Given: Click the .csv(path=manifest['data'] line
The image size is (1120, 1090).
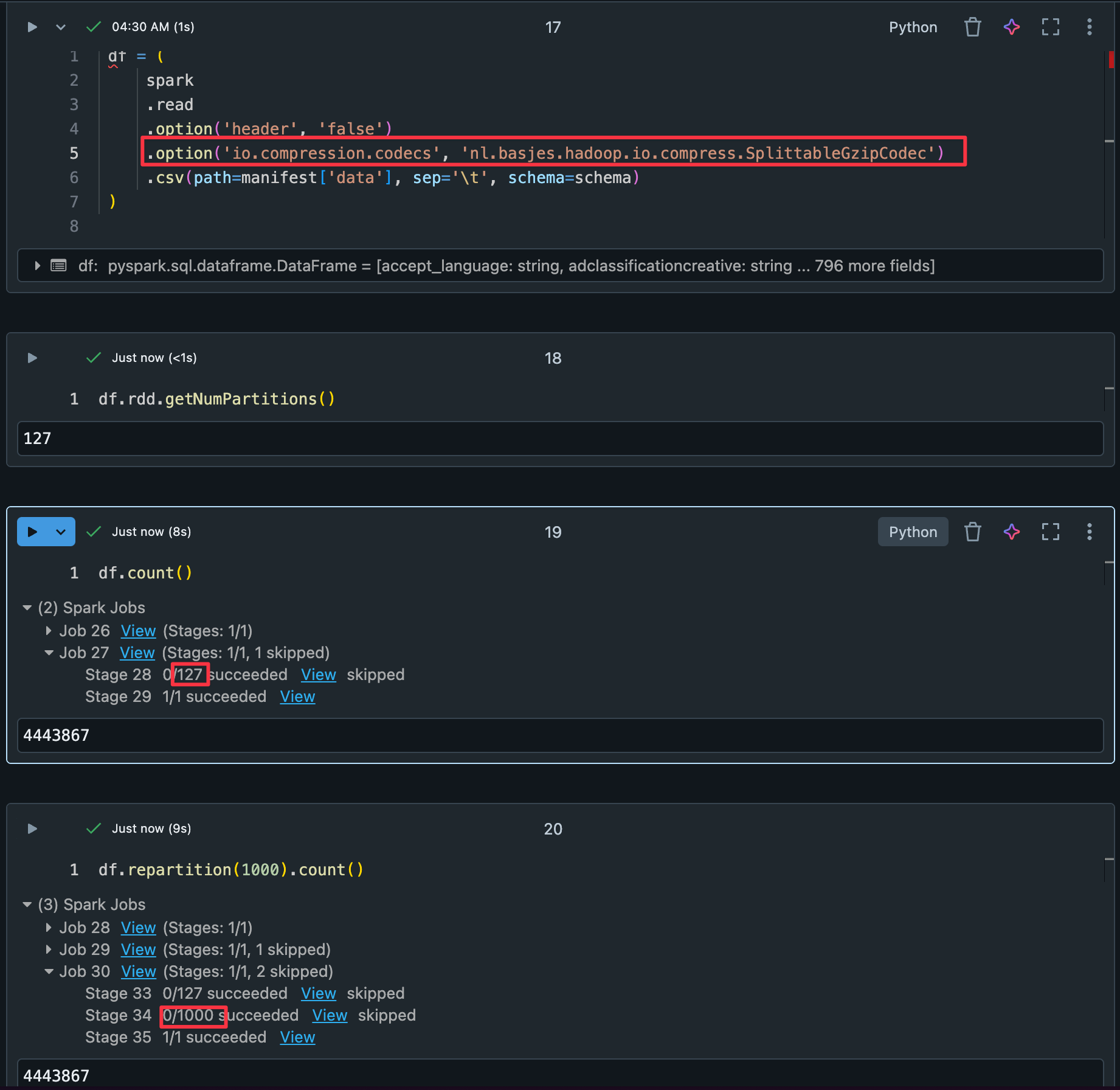Looking at the screenshot, I should point(393,178).
